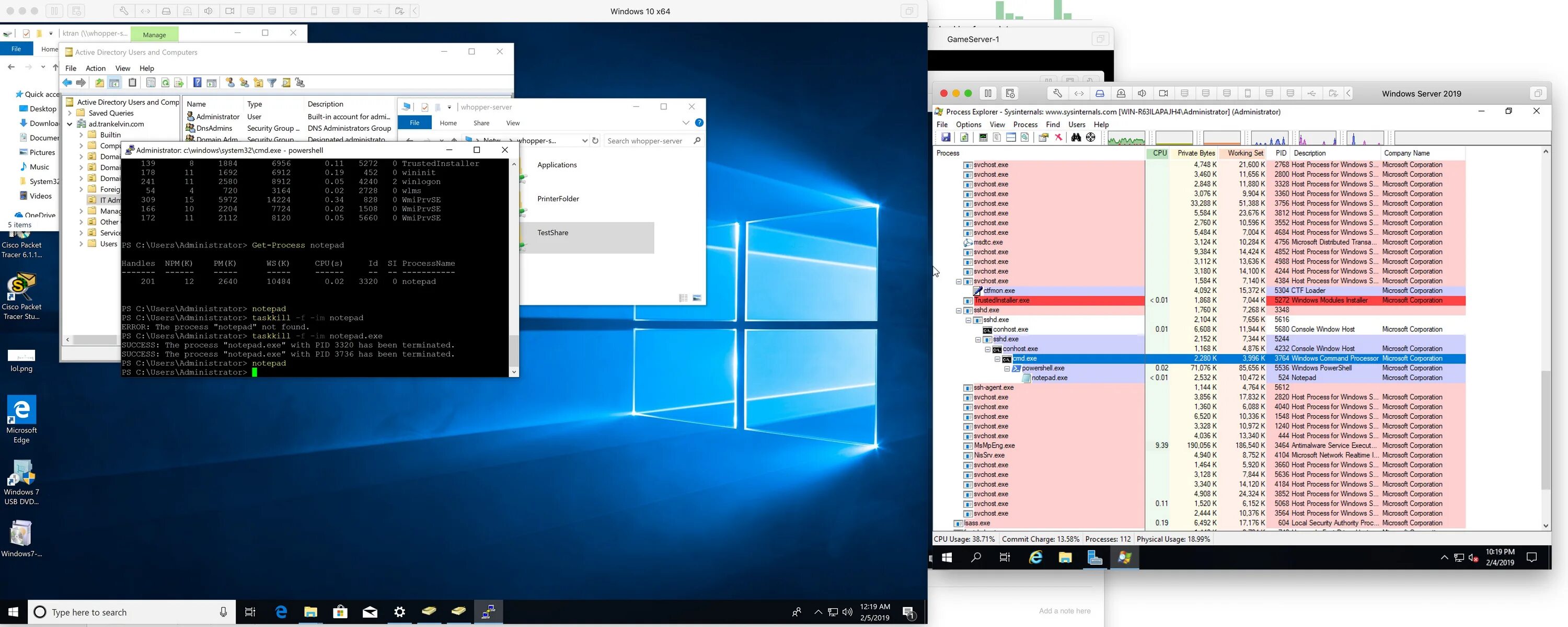The width and height of the screenshot is (1568, 627).
Task: Open Users menu in Process Explorer
Action: [x=1077, y=124]
